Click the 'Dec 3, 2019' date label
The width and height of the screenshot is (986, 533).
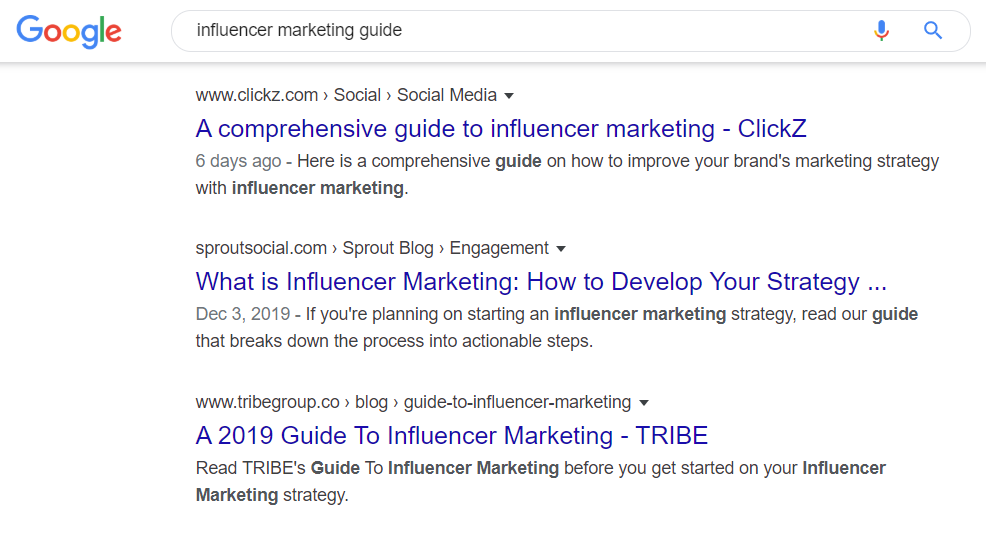tap(243, 314)
